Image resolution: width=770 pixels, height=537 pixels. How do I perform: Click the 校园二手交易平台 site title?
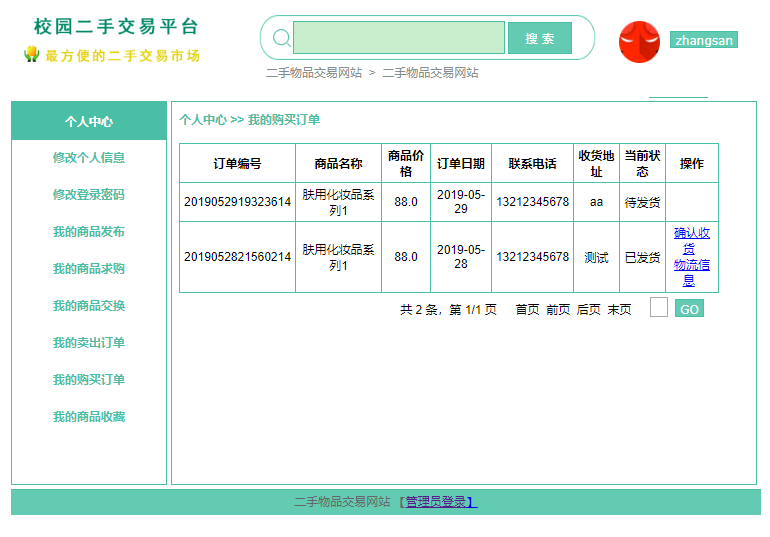tap(116, 27)
